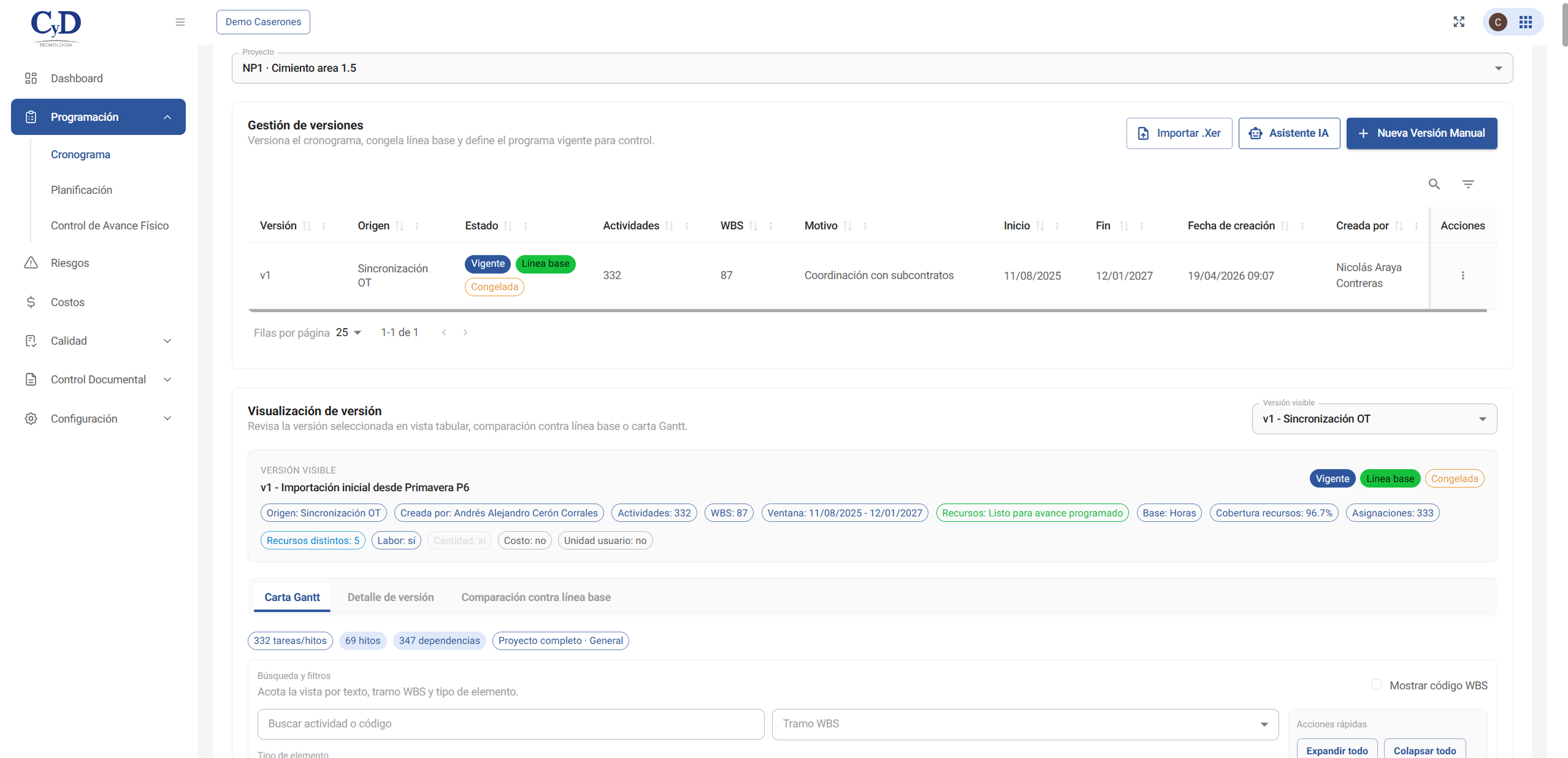This screenshot has width=1568, height=758.
Task: Expand the Calidad menu
Action: [x=98, y=341]
